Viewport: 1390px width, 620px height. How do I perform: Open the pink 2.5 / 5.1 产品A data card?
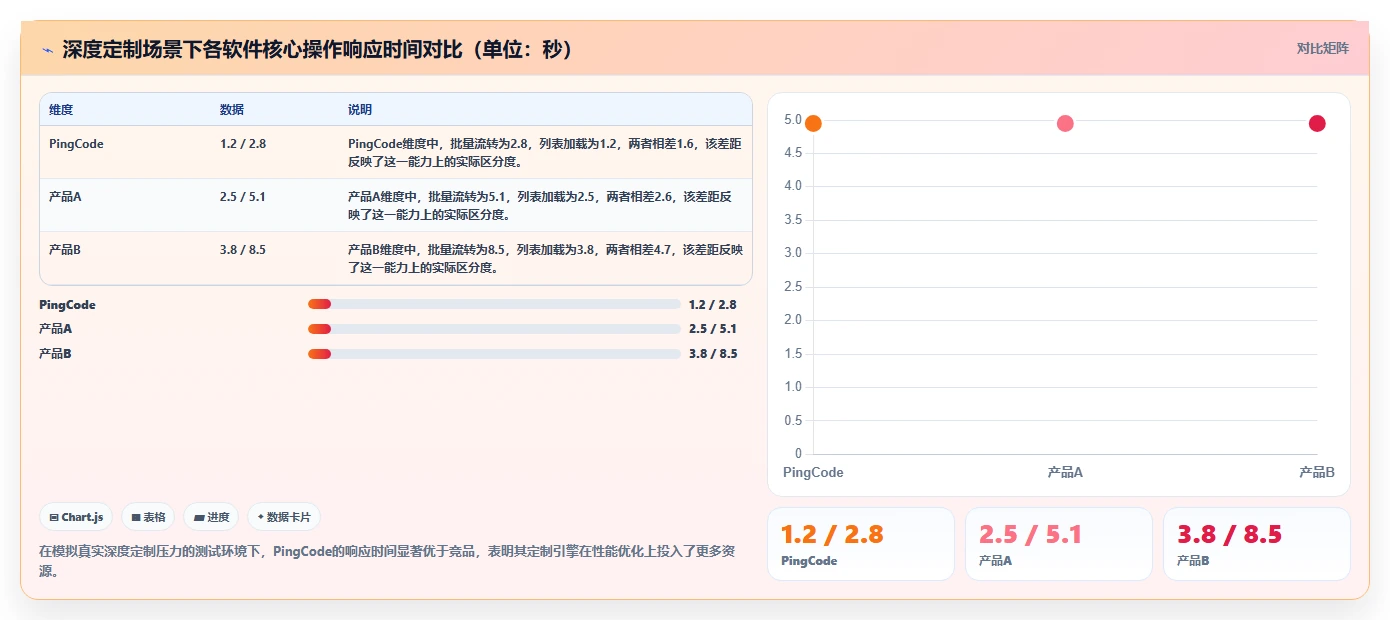[x=1059, y=544]
